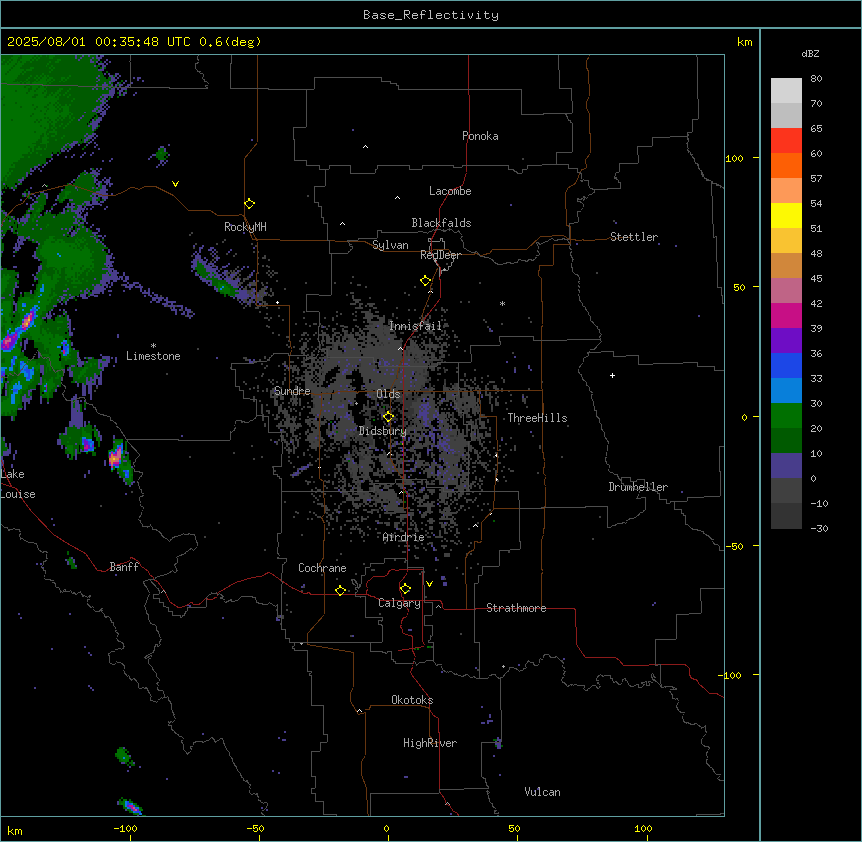862x842 pixels.
Task: Pick the red 60-65 dBZ legend color
Action: pos(786,141)
